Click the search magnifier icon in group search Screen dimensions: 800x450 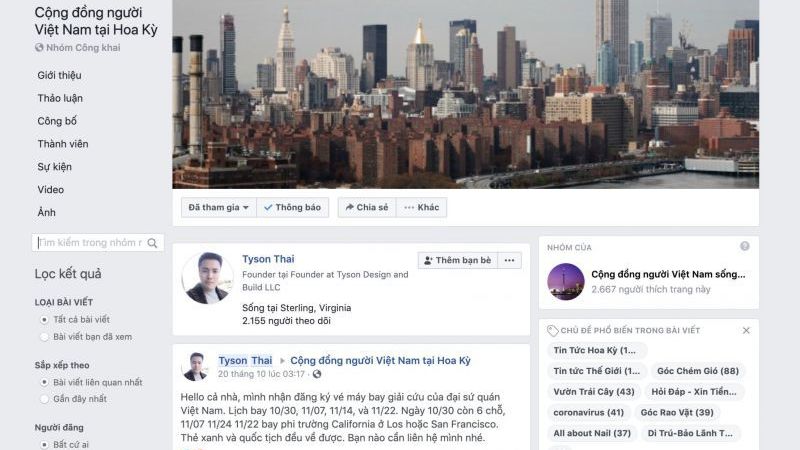tap(152, 243)
